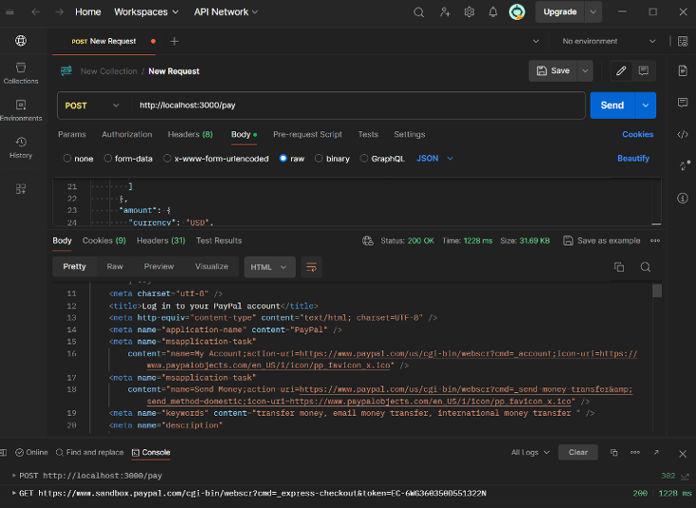Copy console logs icon
Viewport: 696px width, 508px height.
[x=614, y=452]
